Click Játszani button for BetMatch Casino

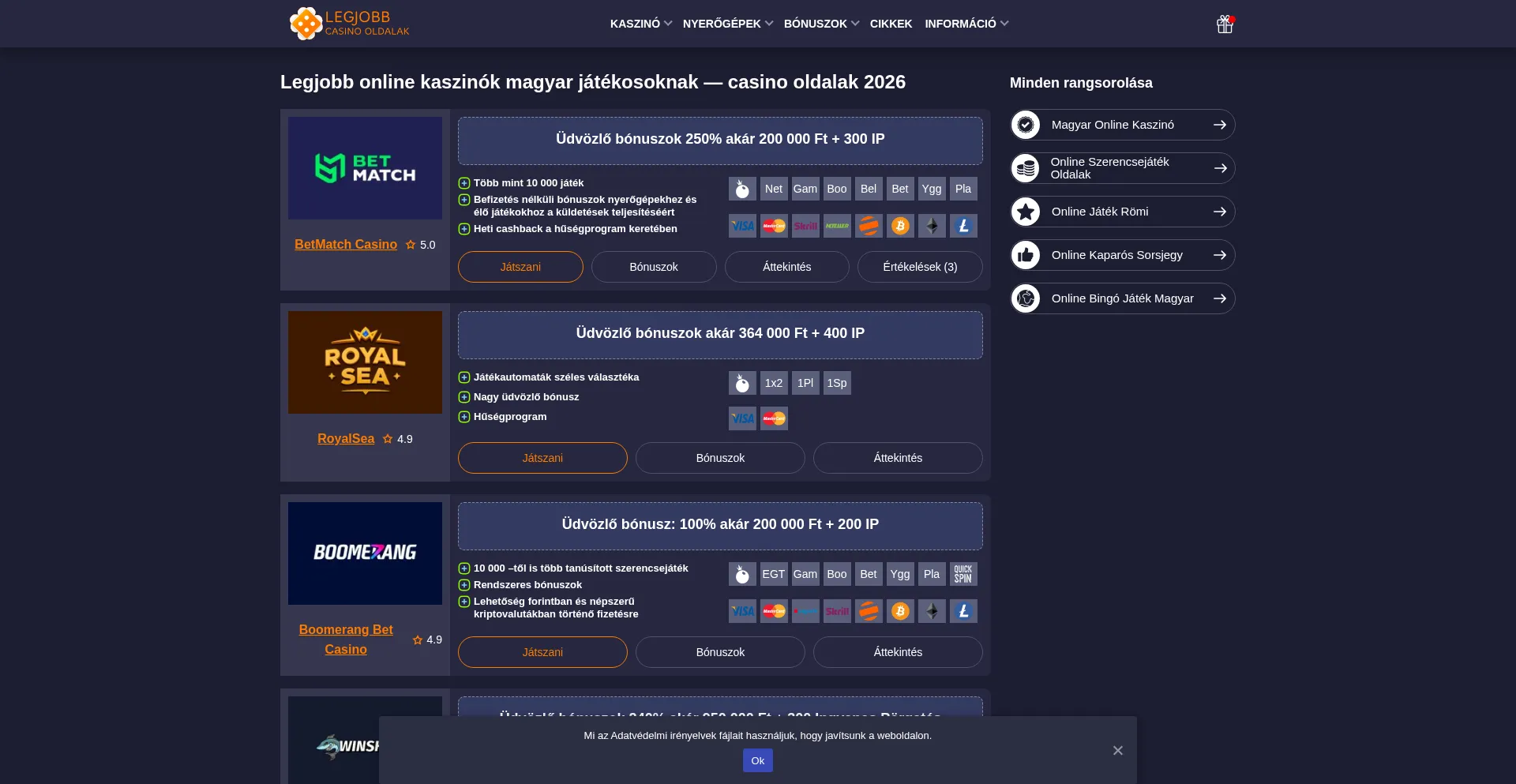point(520,267)
